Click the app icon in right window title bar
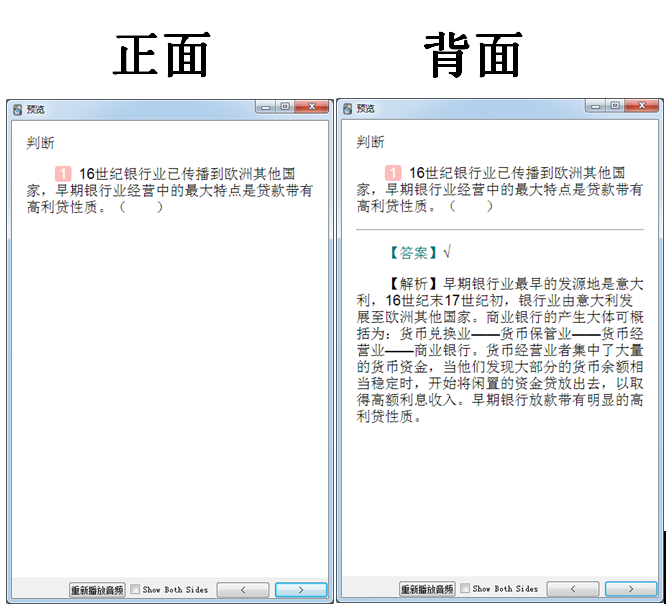 (347, 109)
